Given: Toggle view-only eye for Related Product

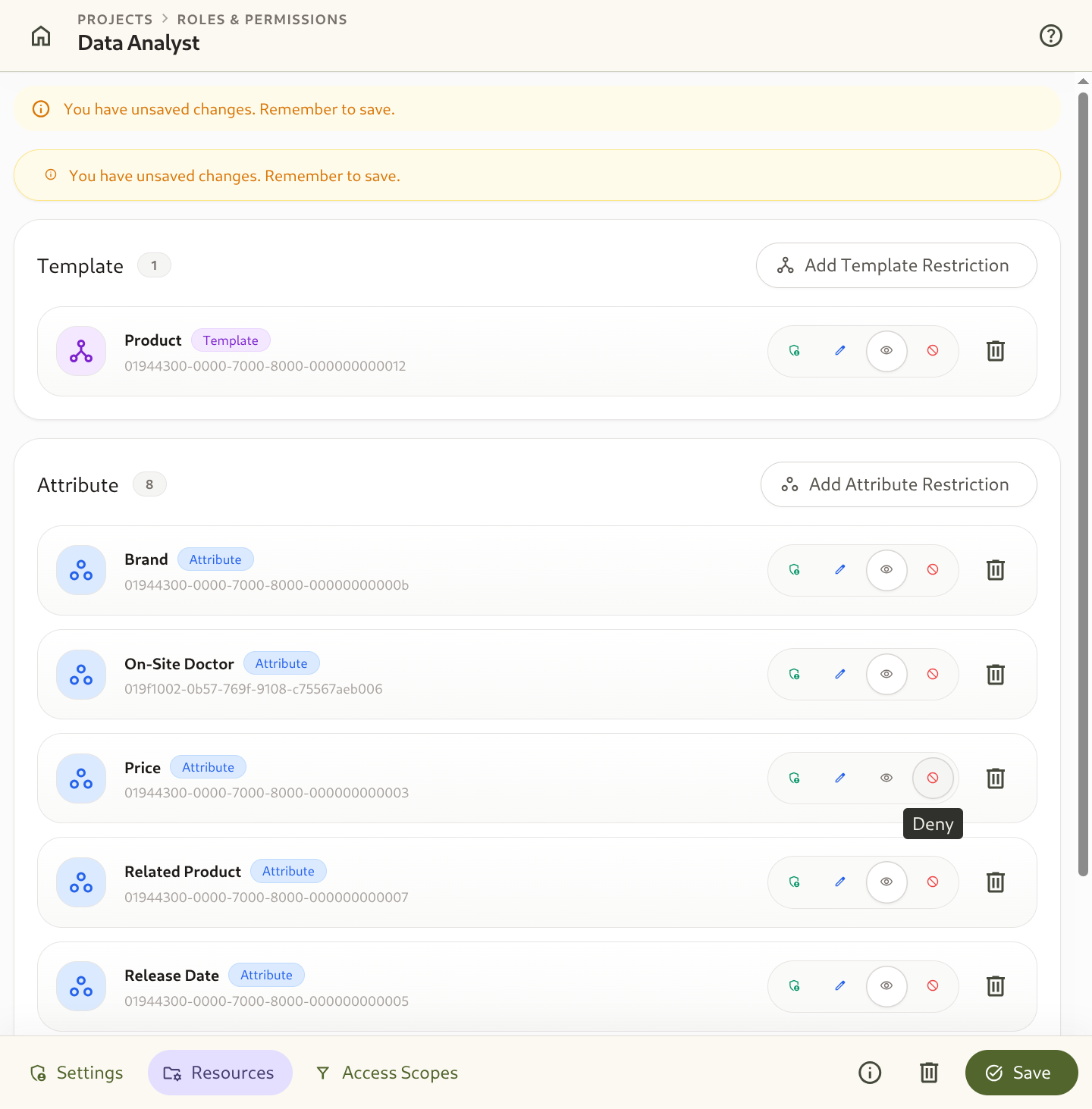Looking at the screenshot, I should [x=886, y=882].
